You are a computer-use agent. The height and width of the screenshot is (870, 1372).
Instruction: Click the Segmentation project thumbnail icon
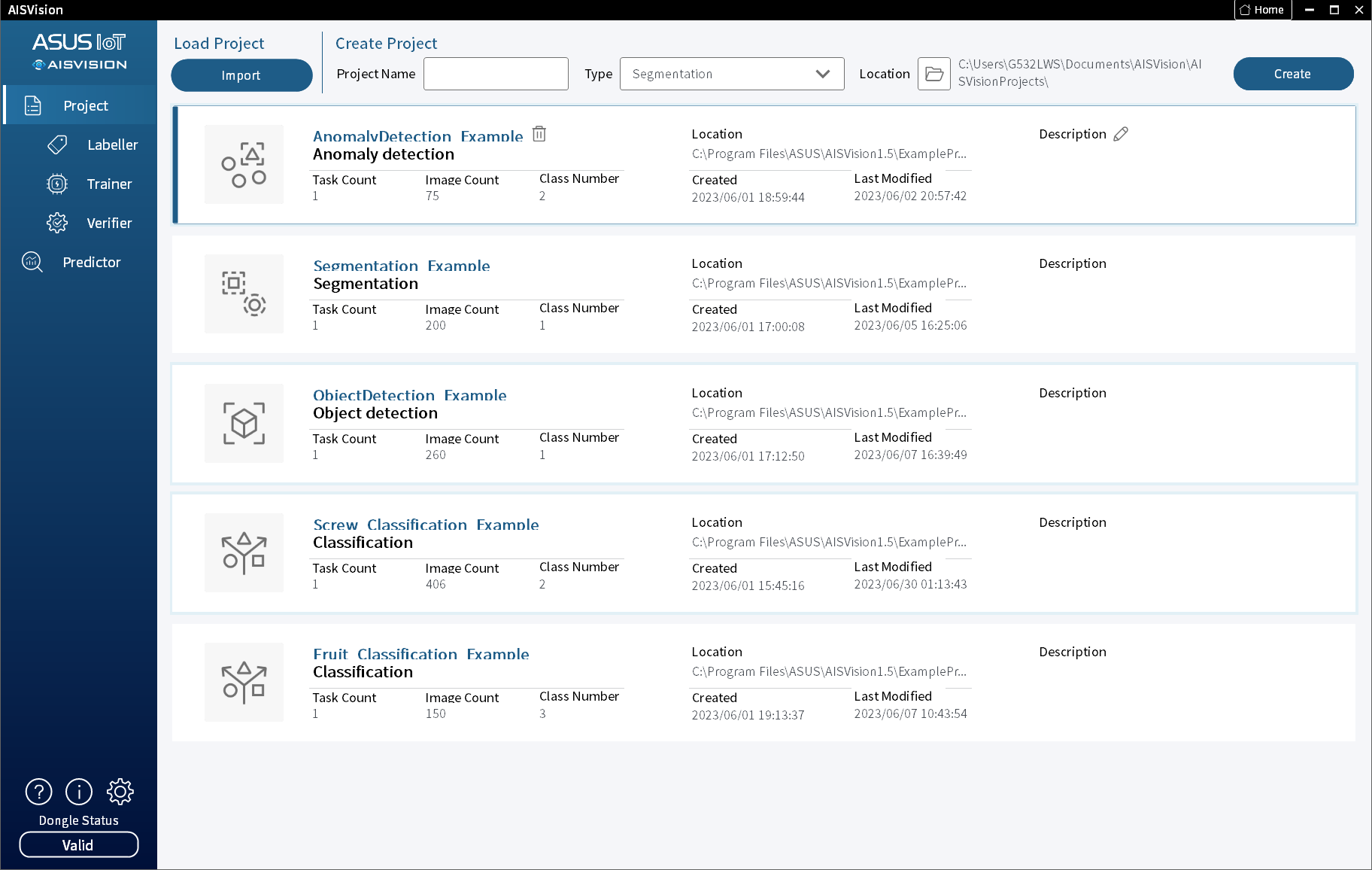pyautogui.click(x=244, y=294)
